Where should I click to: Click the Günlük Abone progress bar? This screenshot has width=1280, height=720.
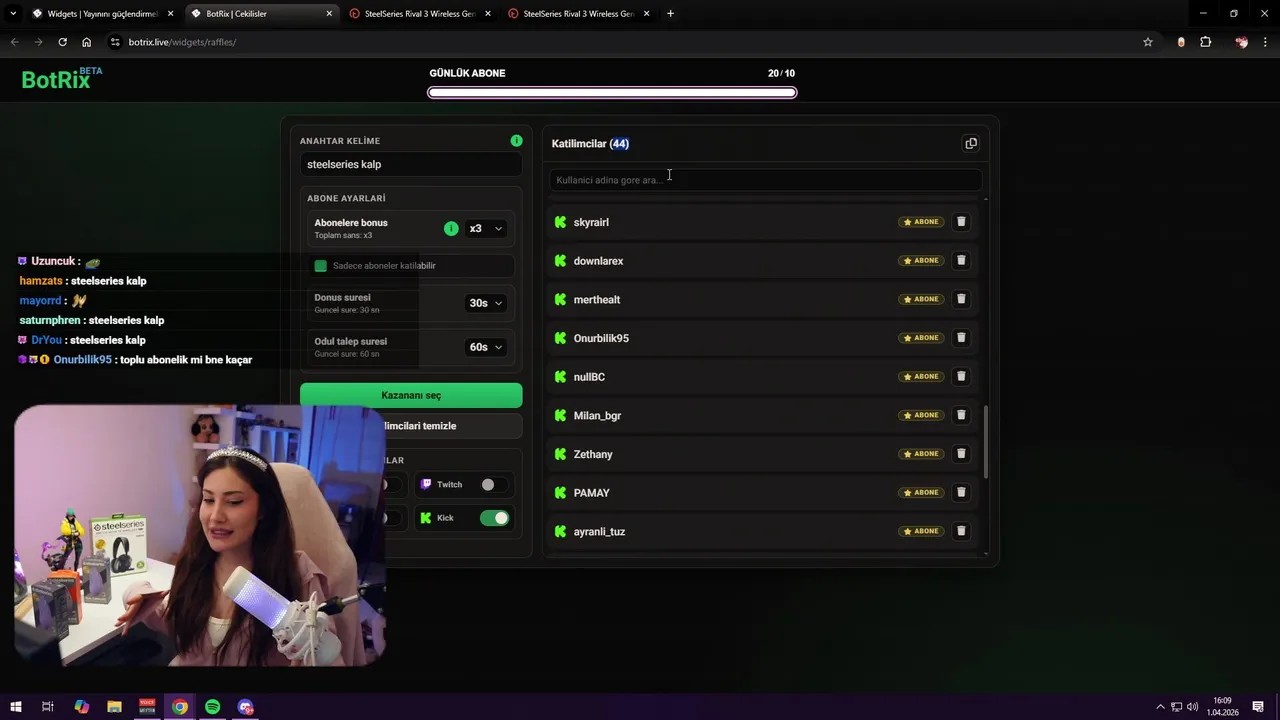[x=612, y=93]
